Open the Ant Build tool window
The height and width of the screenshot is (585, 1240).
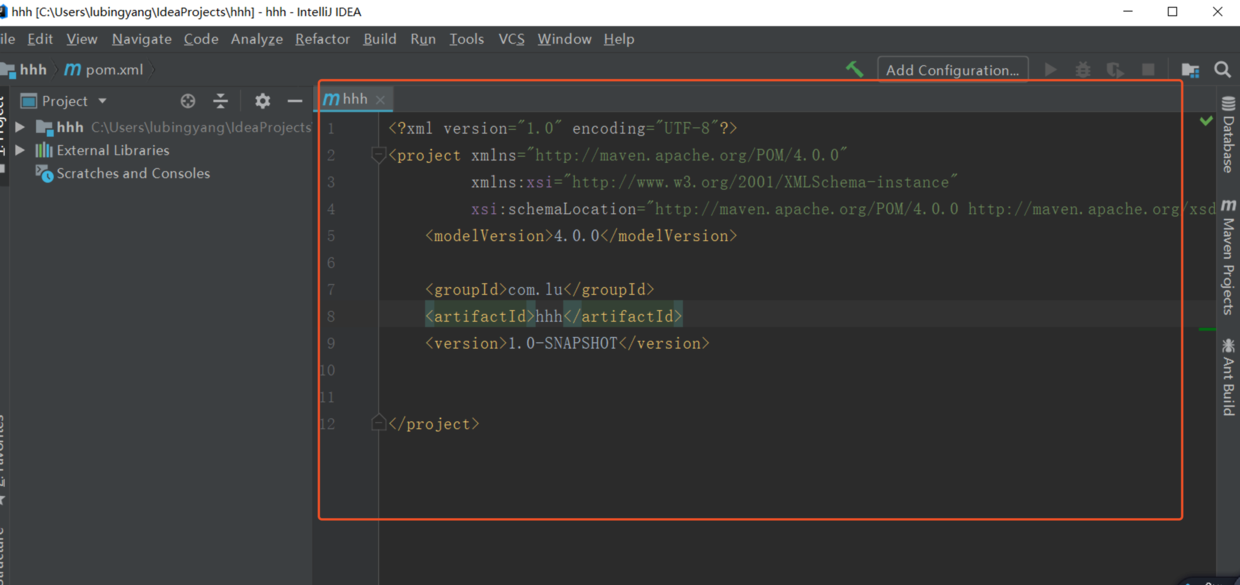pos(1228,377)
